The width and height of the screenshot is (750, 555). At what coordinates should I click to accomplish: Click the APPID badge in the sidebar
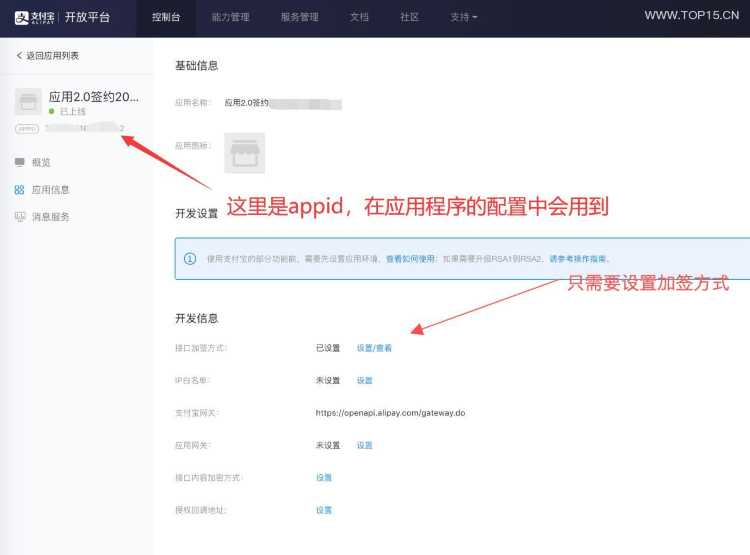coord(27,128)
